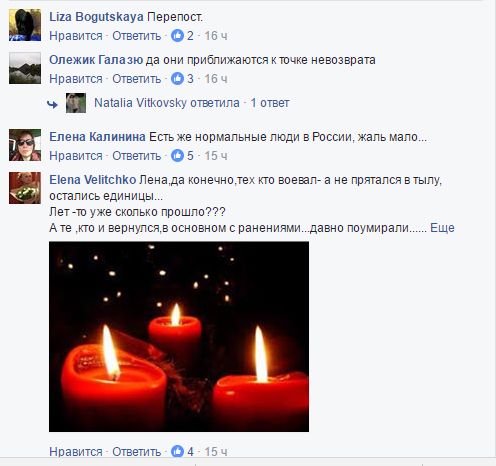View the likes icon under the candle photo comment

[177, 452]
